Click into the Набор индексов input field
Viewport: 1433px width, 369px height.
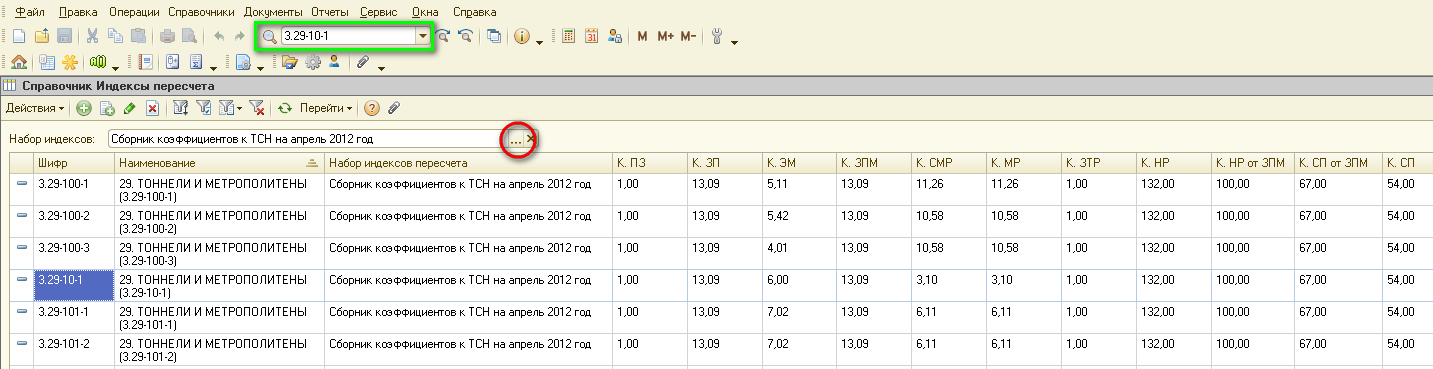pos(307,139)
